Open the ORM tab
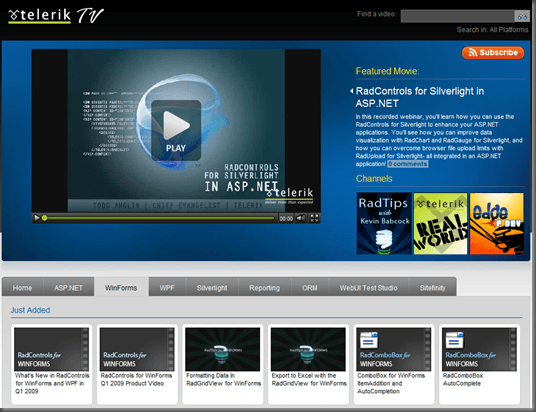 coord(310,288)
